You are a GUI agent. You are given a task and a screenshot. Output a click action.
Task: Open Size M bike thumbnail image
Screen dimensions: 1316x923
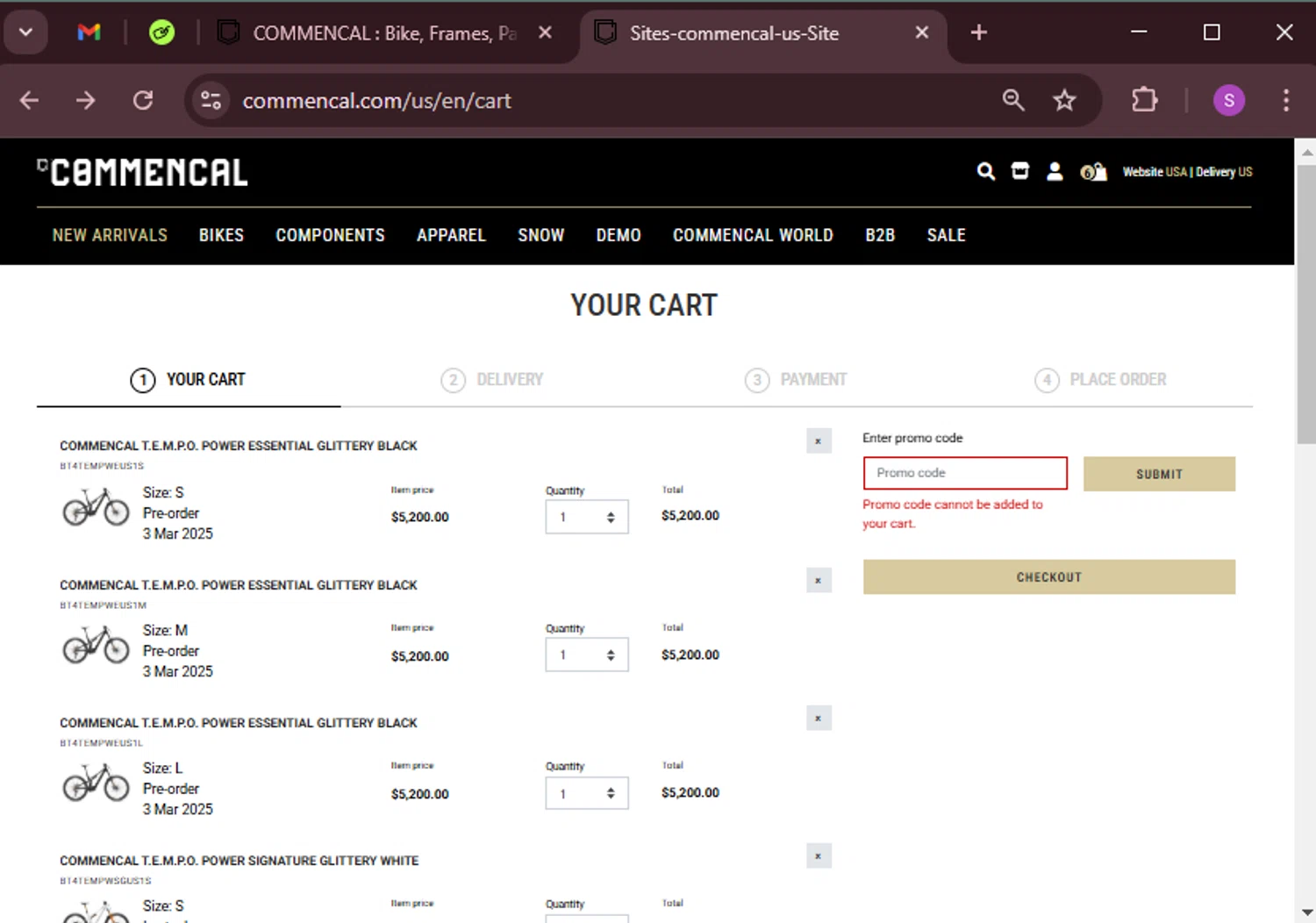point(96,645)
